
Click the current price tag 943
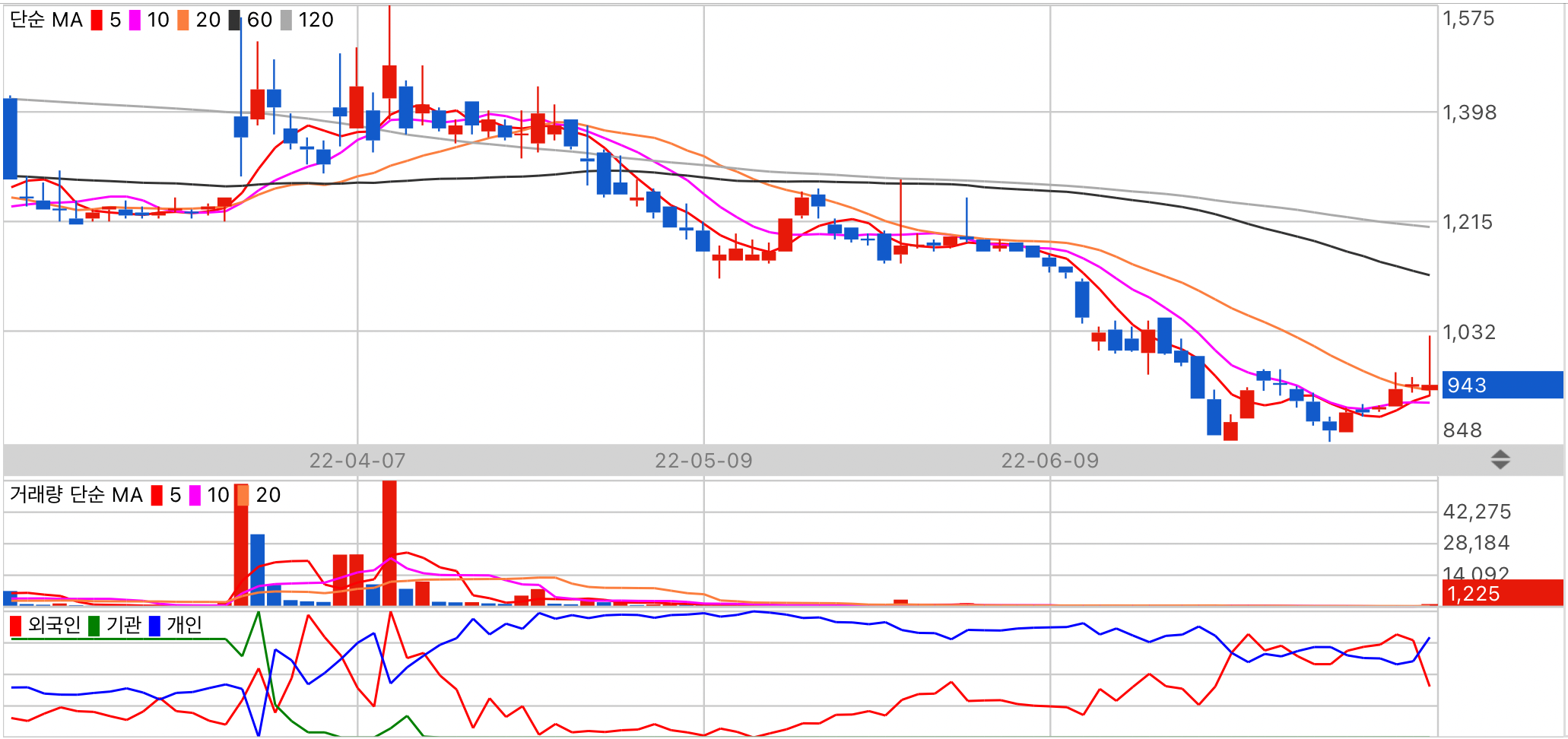point(1503,385)
